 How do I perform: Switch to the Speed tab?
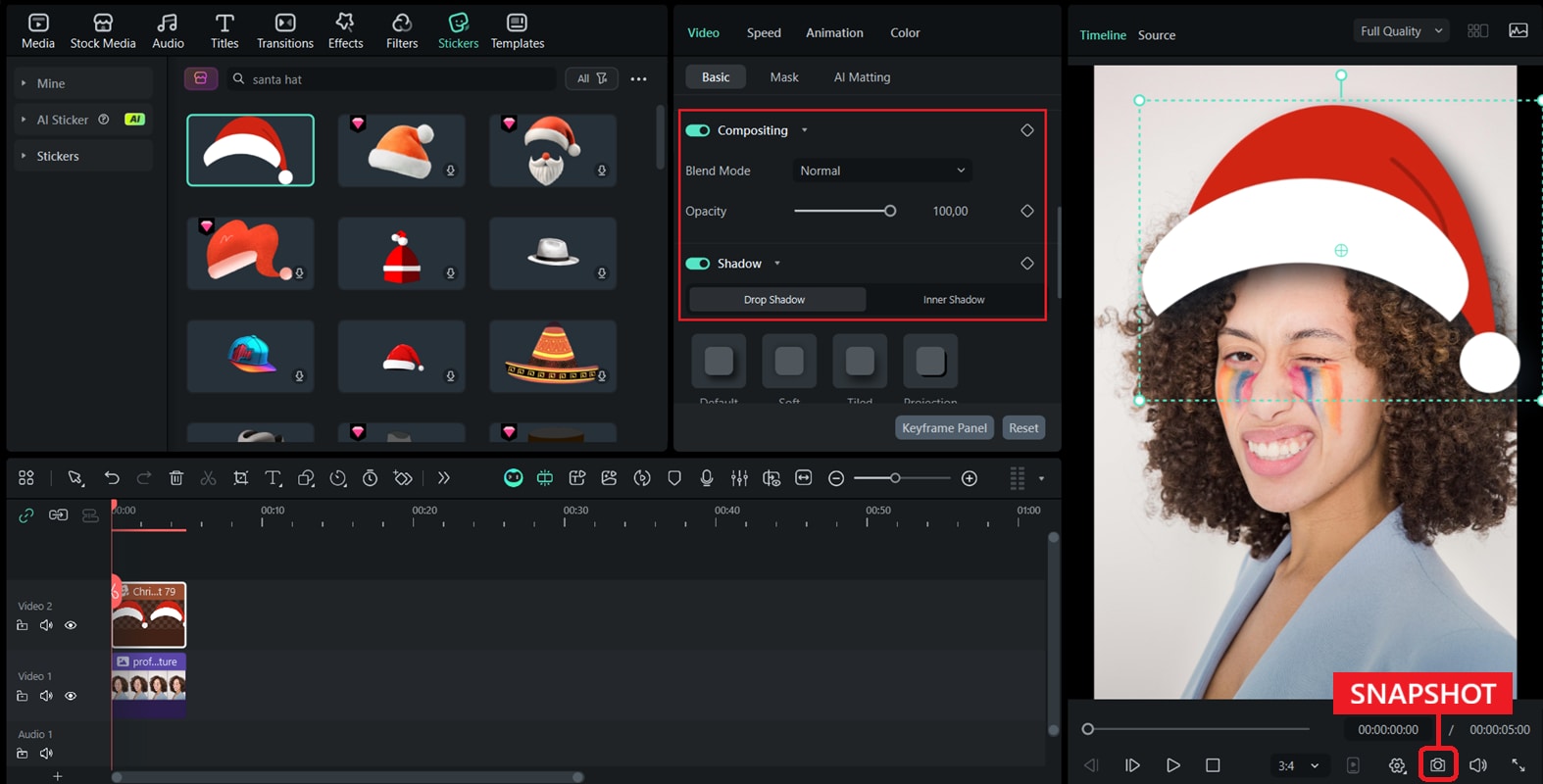tap(764, 32)
